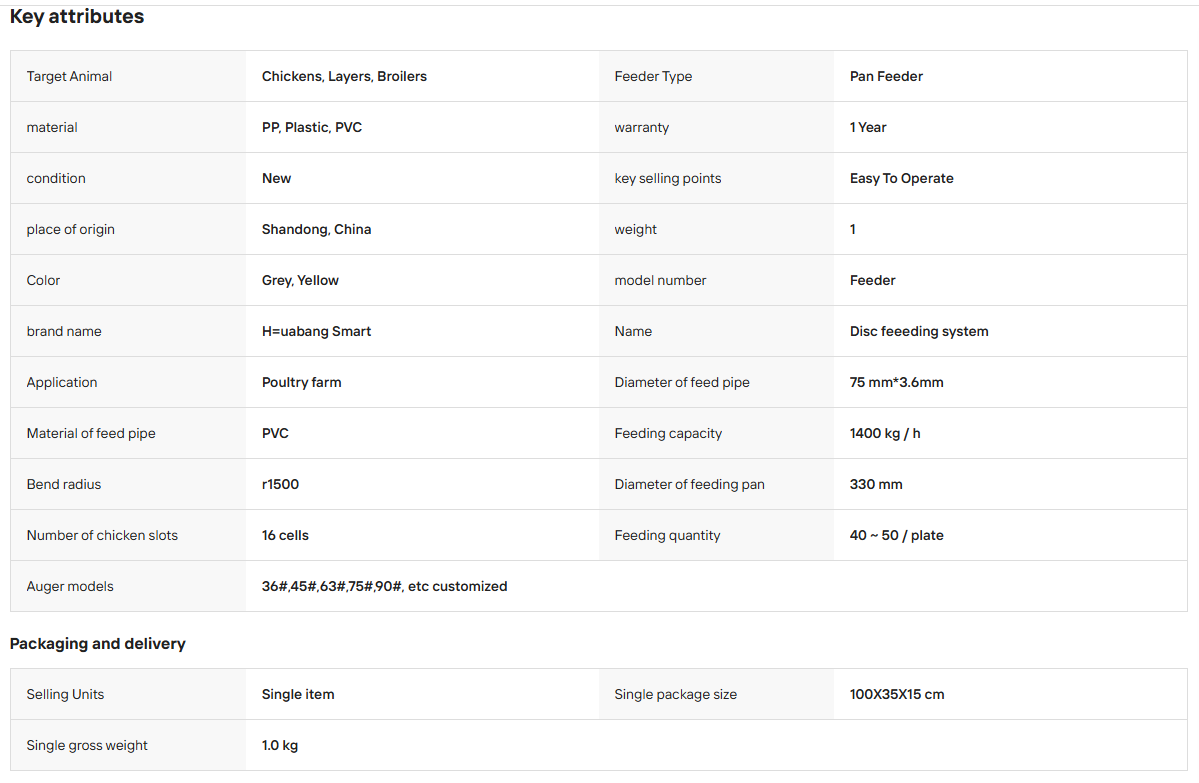Click the 1 Year warranty value
The width and height of the screenshot is (1199, 783).
[x=868, y=128]
